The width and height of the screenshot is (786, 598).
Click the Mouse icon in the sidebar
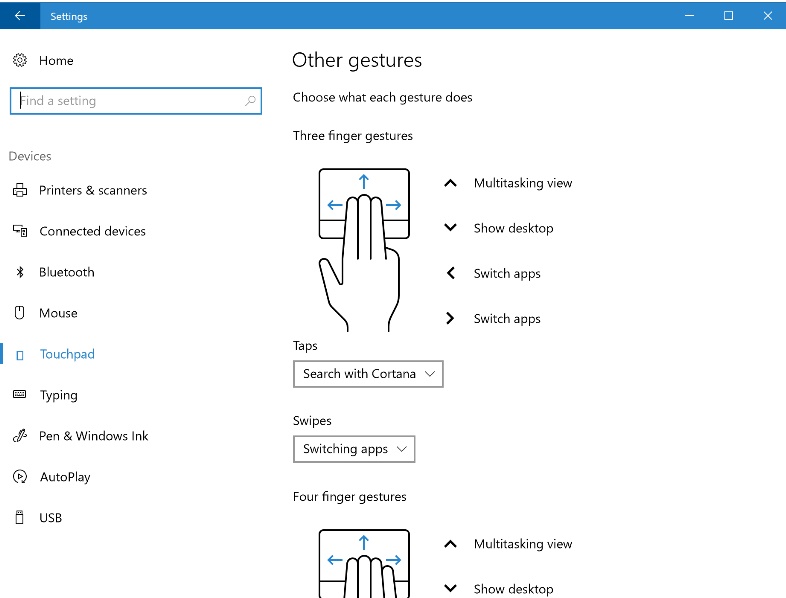[20, 313]
